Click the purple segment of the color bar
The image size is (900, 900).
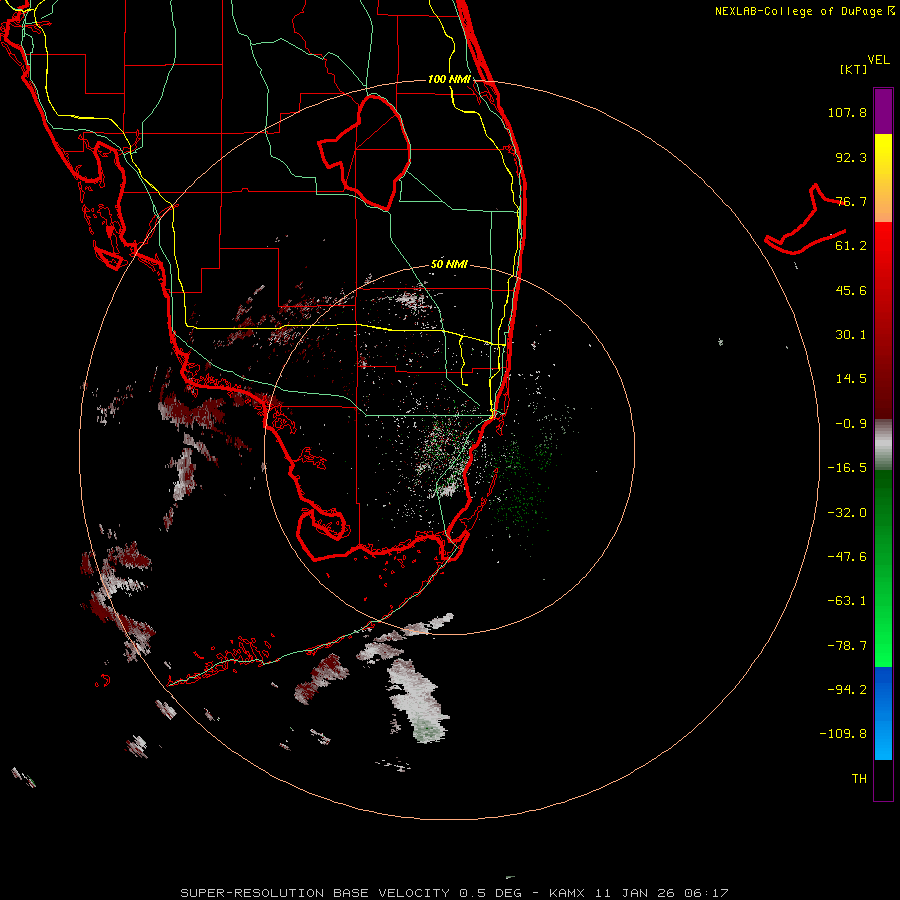coord(883,111)
